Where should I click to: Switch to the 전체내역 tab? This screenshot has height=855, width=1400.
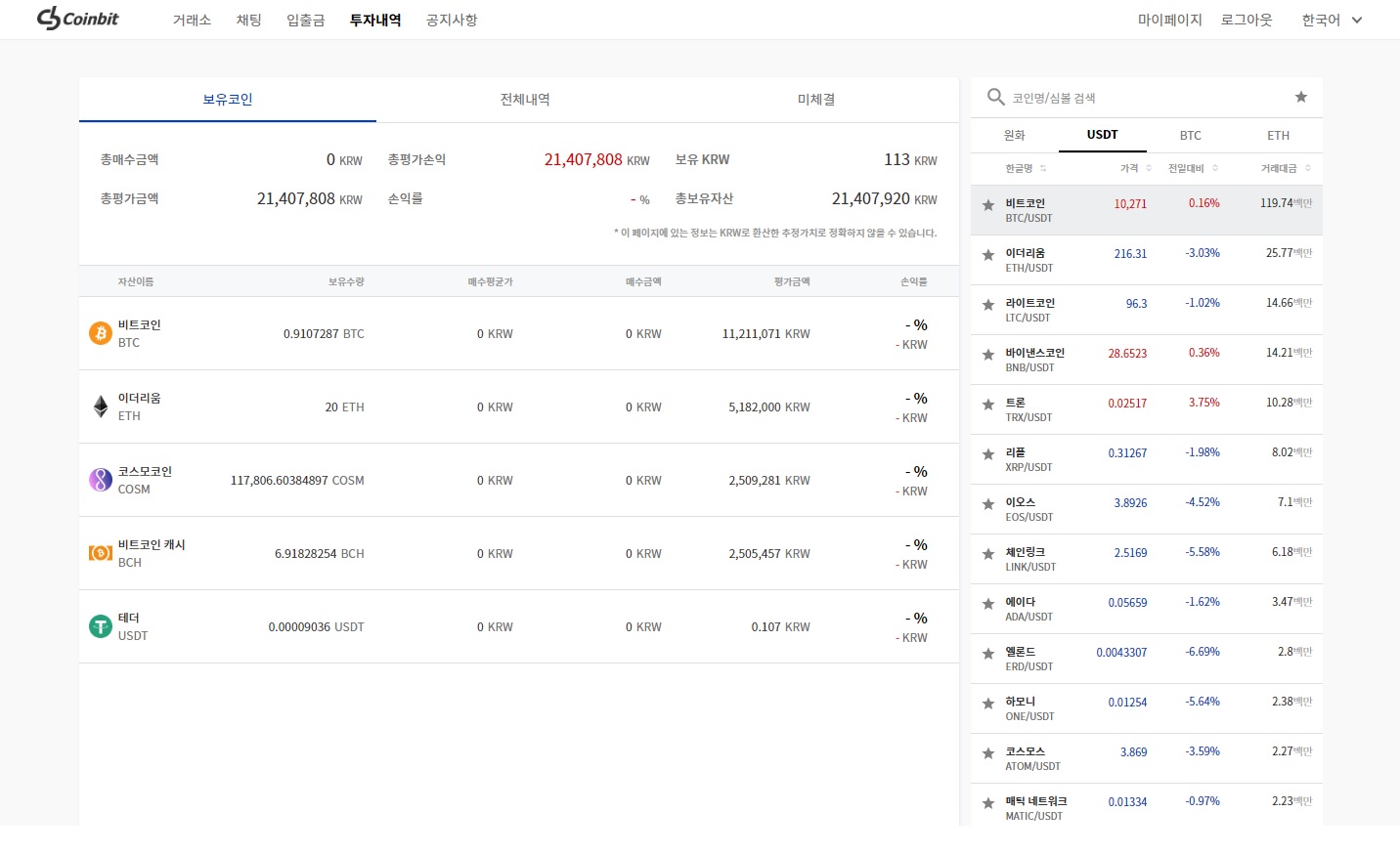(525, 100)
